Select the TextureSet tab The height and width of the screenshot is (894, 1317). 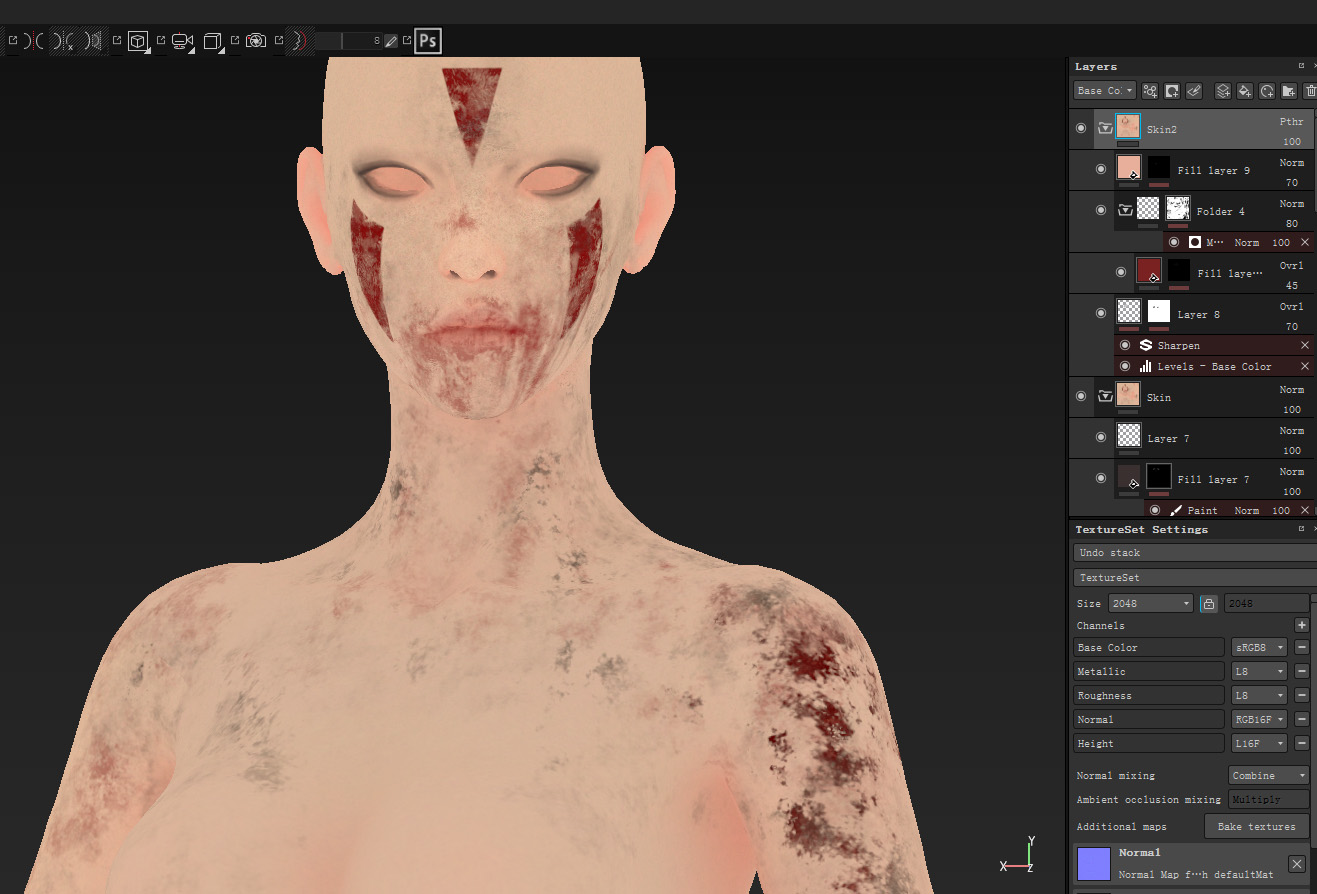click(1195, 578)
